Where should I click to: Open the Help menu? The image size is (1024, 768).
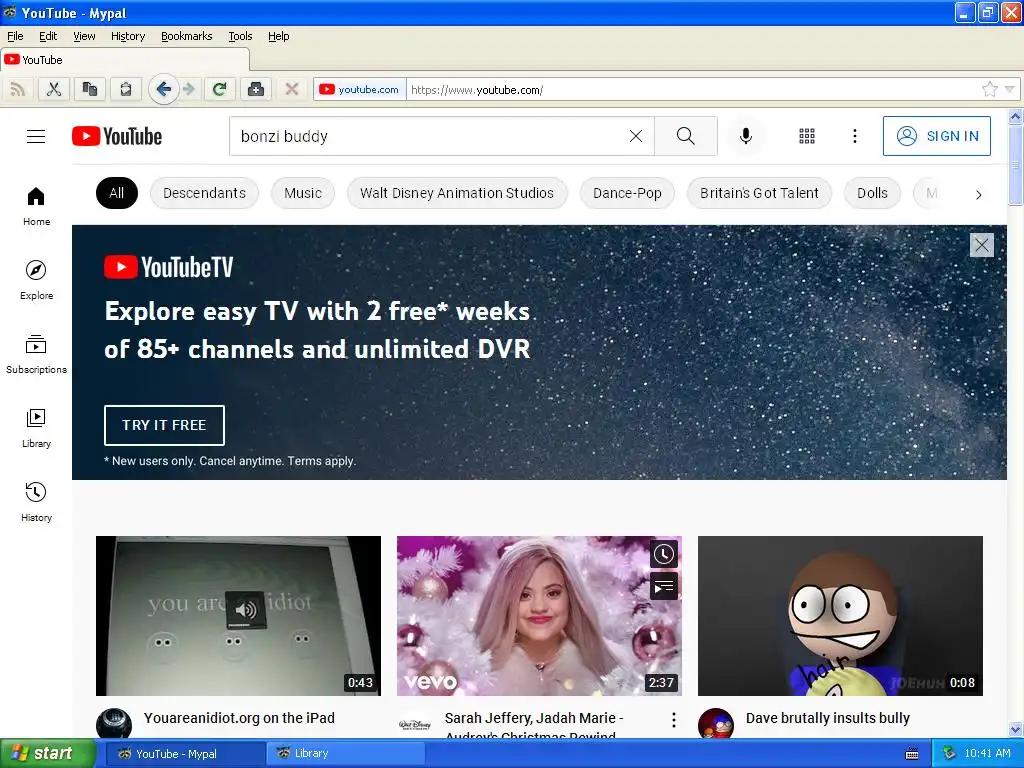point(278,36)
